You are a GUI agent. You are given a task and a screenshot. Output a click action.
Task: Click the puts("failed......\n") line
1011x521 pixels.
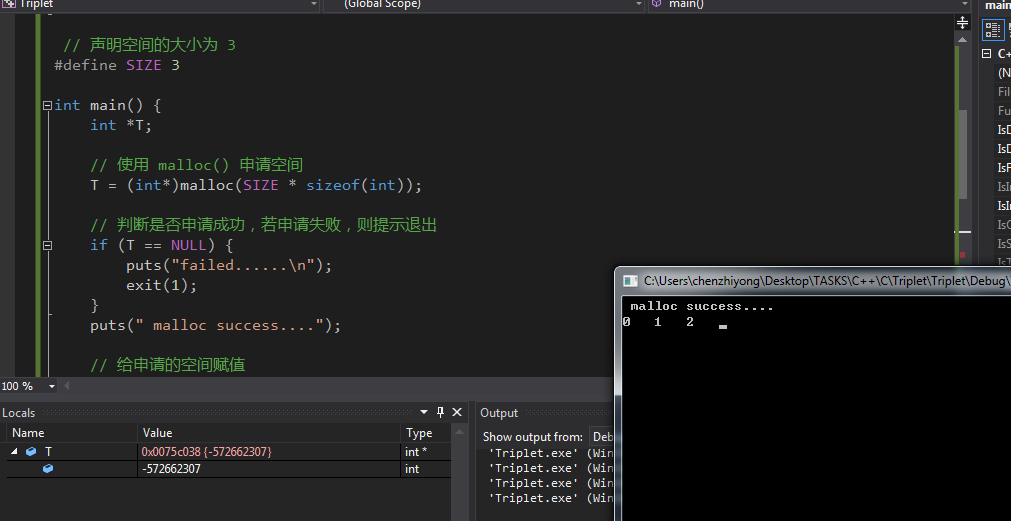229,265
